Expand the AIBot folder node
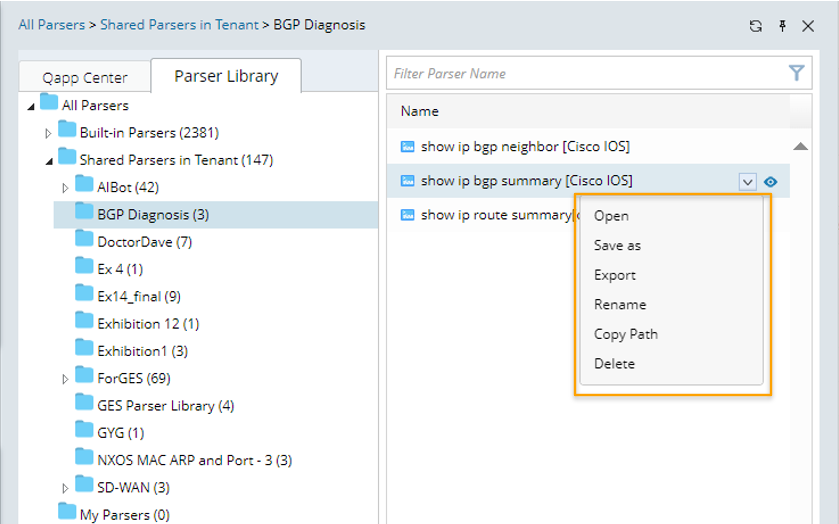This screenshot has width=839, height=524. click(x=66, y=187)
